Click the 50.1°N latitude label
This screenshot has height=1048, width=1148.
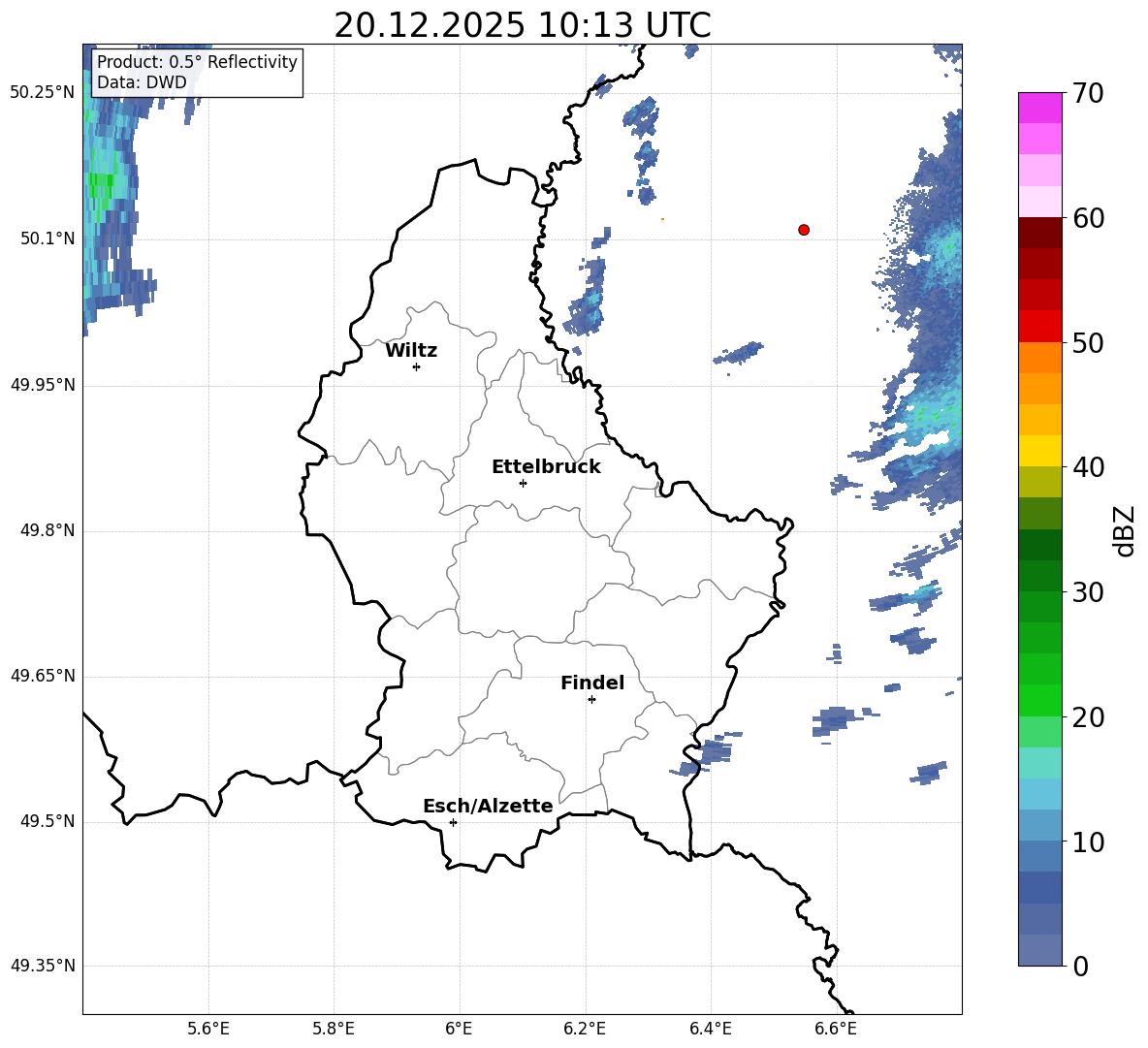(48, 238)
